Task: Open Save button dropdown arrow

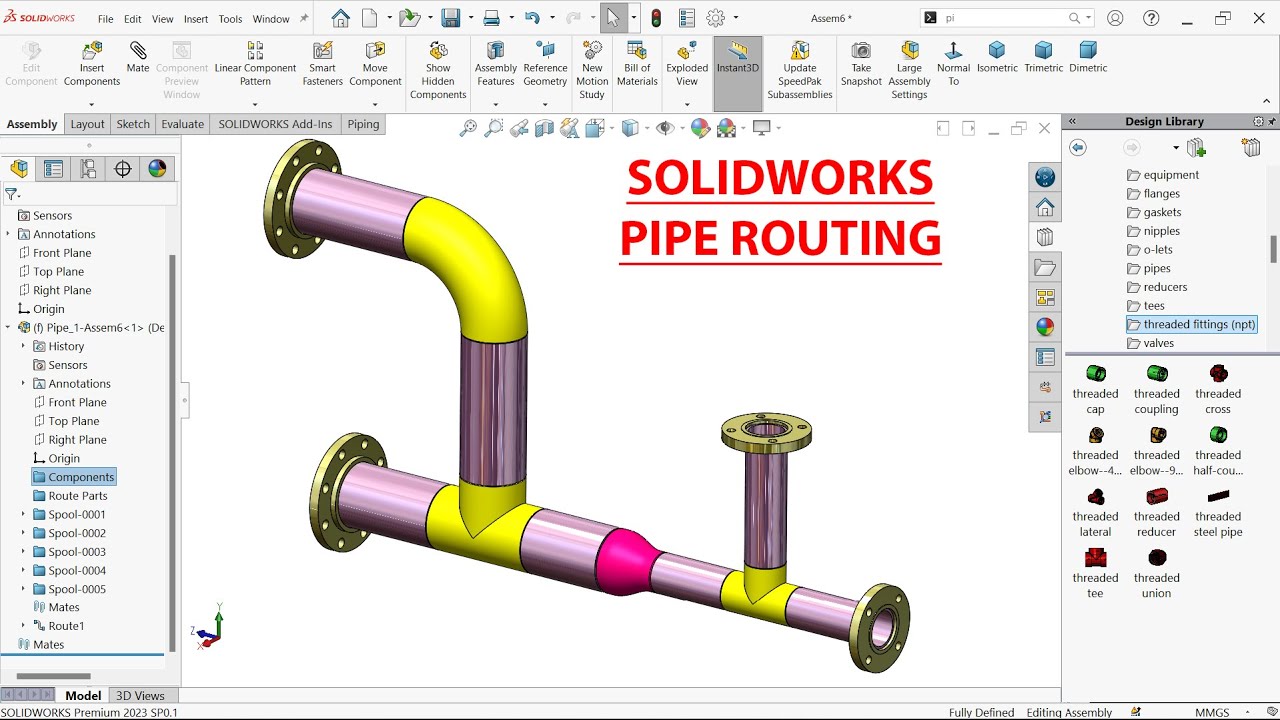Action: point(469,18)
